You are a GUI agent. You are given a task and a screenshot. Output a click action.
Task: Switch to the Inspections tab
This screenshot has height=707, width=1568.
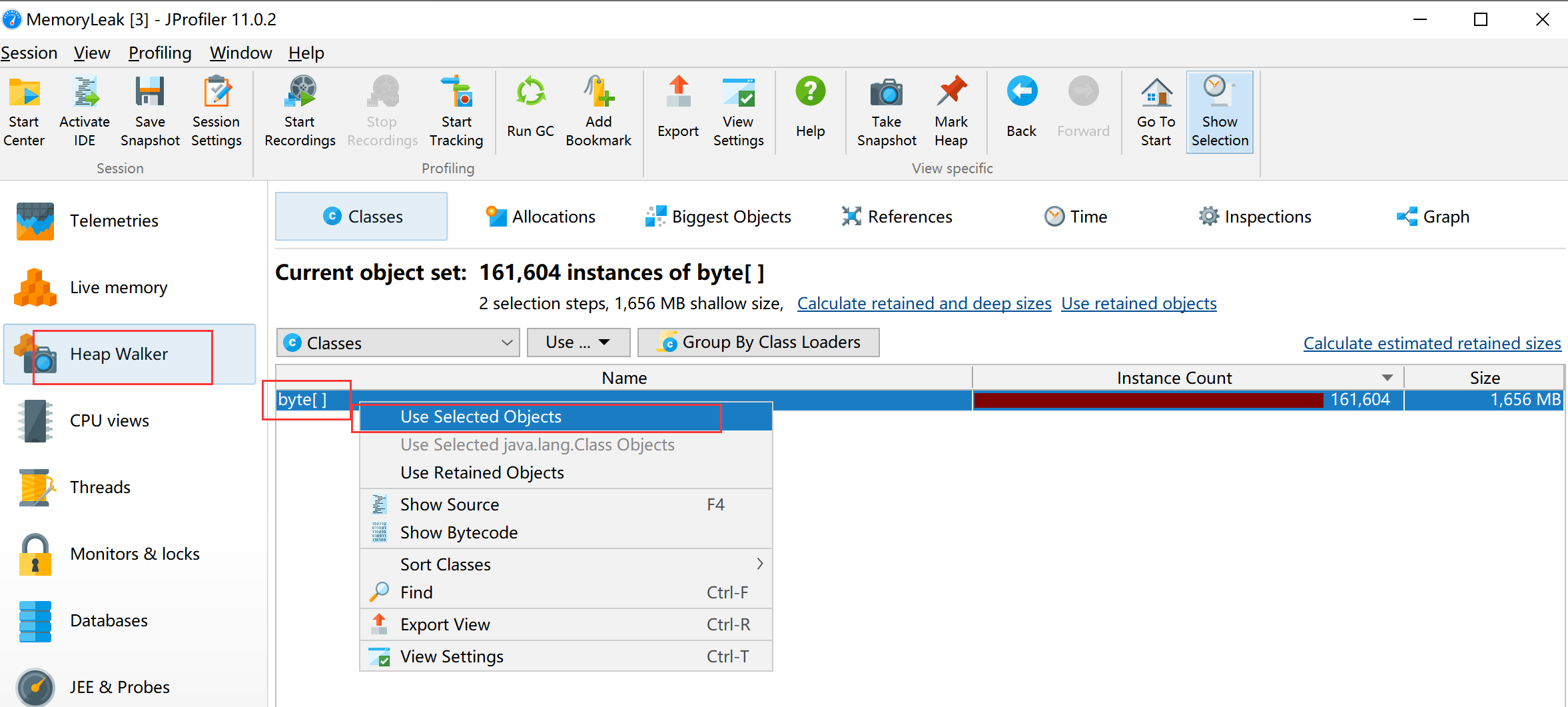(1254, 217)
